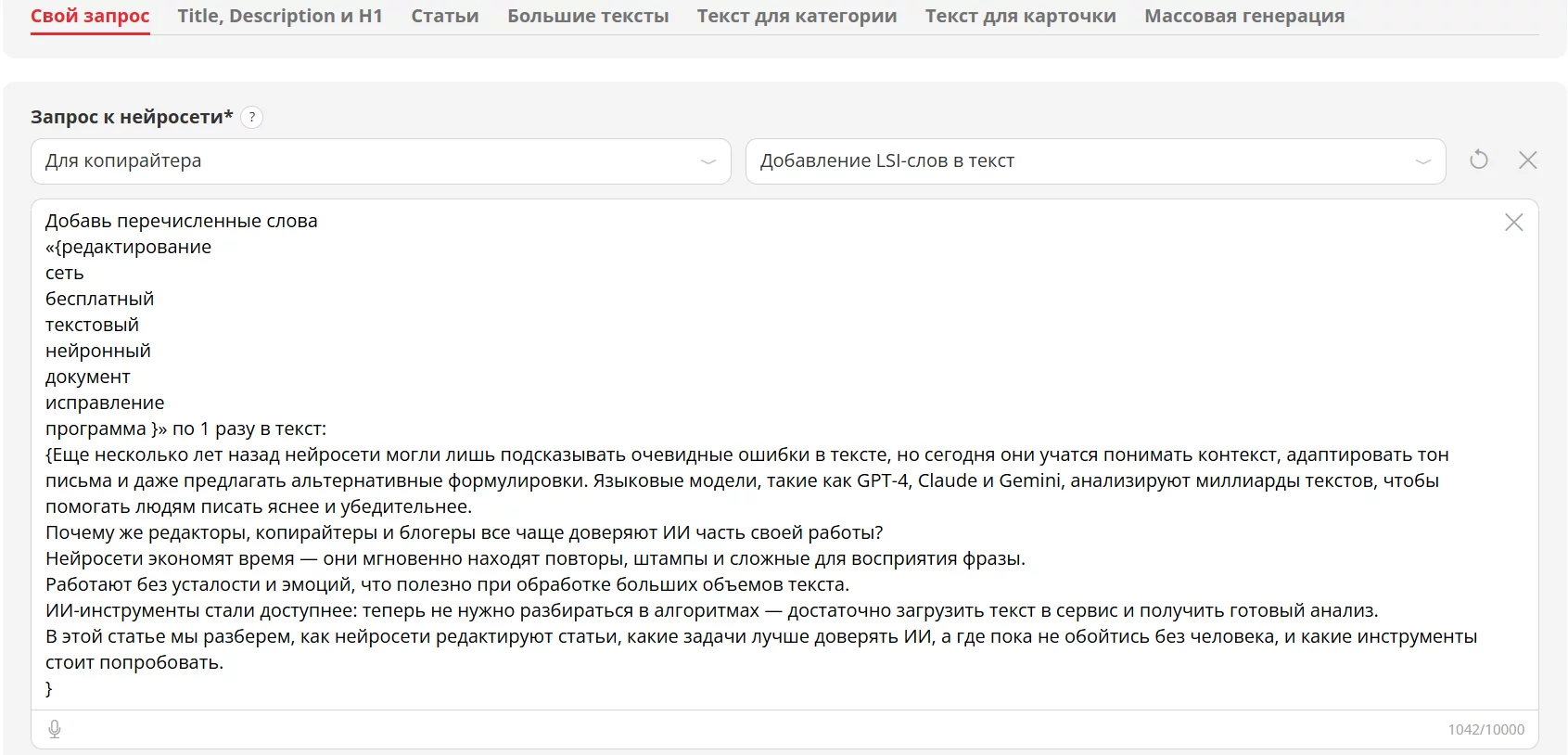Clear the prompt with the X inside the text area

pyautogui.click(x=1513, y=223)
